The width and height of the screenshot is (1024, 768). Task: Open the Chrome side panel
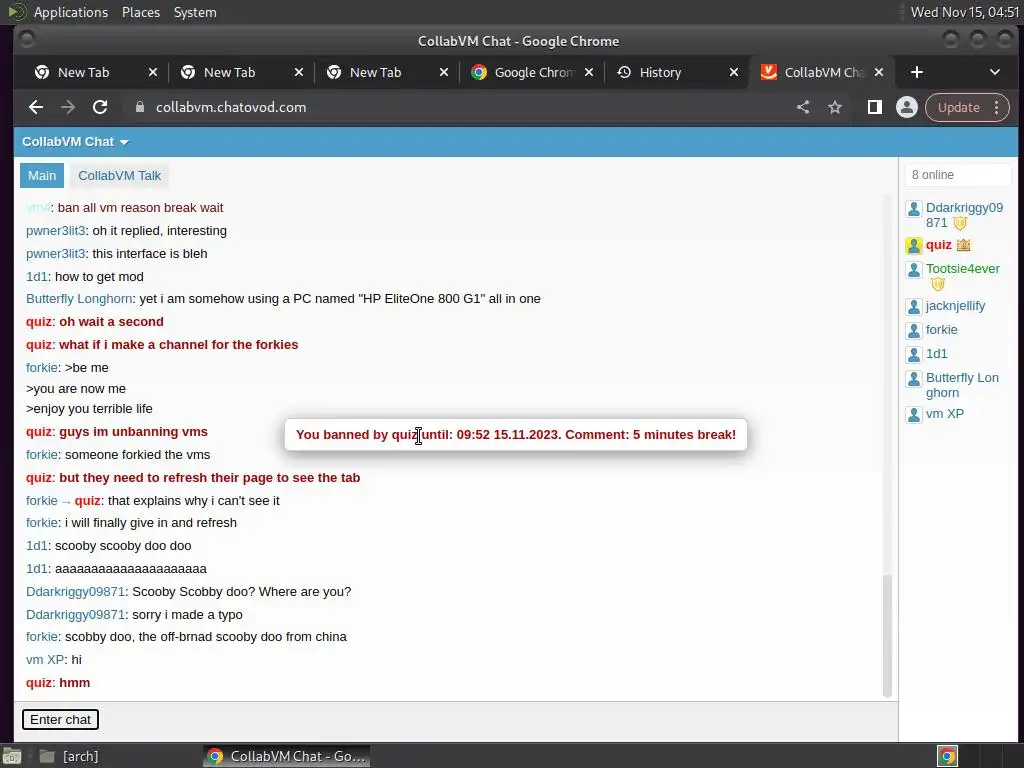point(874,107)
